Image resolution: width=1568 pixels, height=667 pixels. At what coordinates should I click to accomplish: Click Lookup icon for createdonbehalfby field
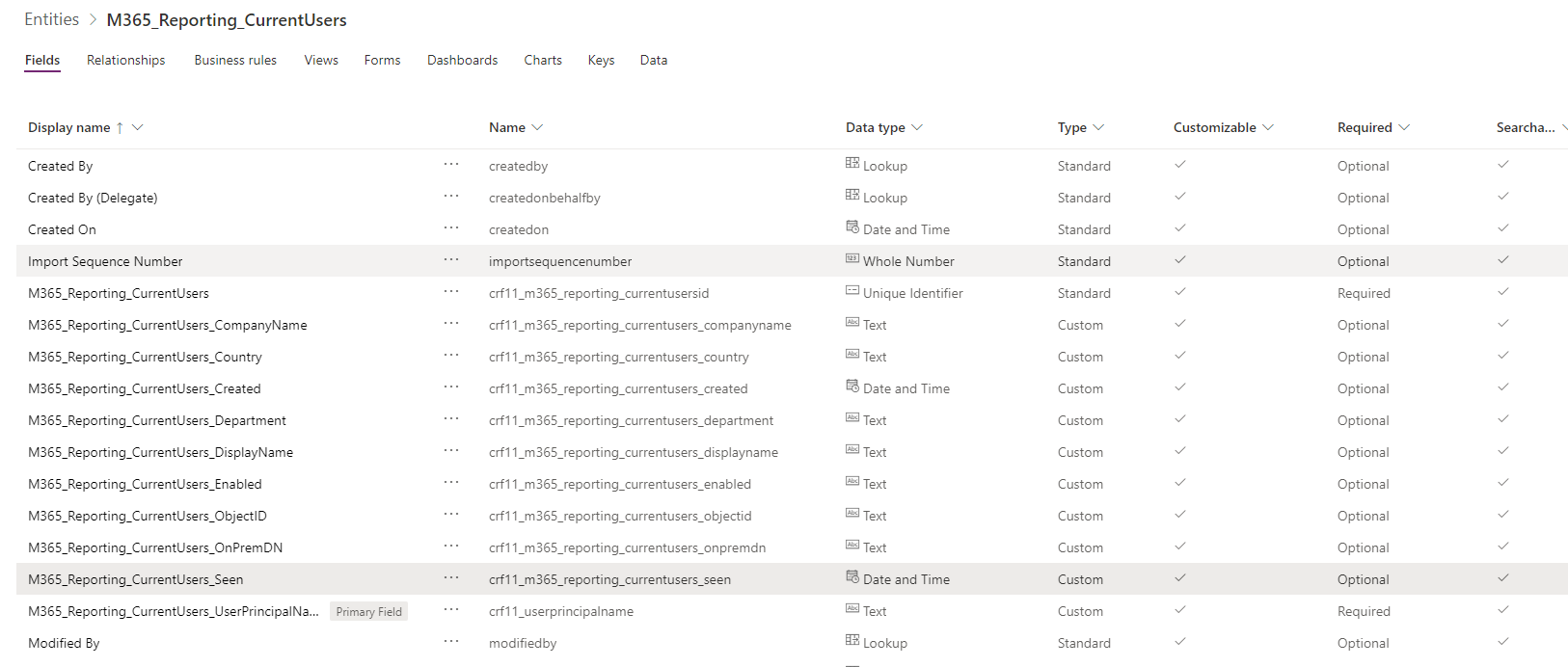coord(852,196)
